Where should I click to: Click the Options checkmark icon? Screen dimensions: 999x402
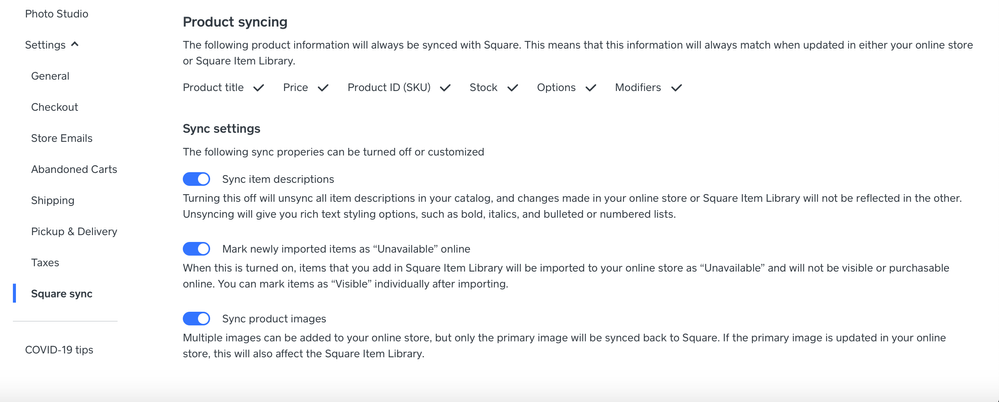(590, 88)
